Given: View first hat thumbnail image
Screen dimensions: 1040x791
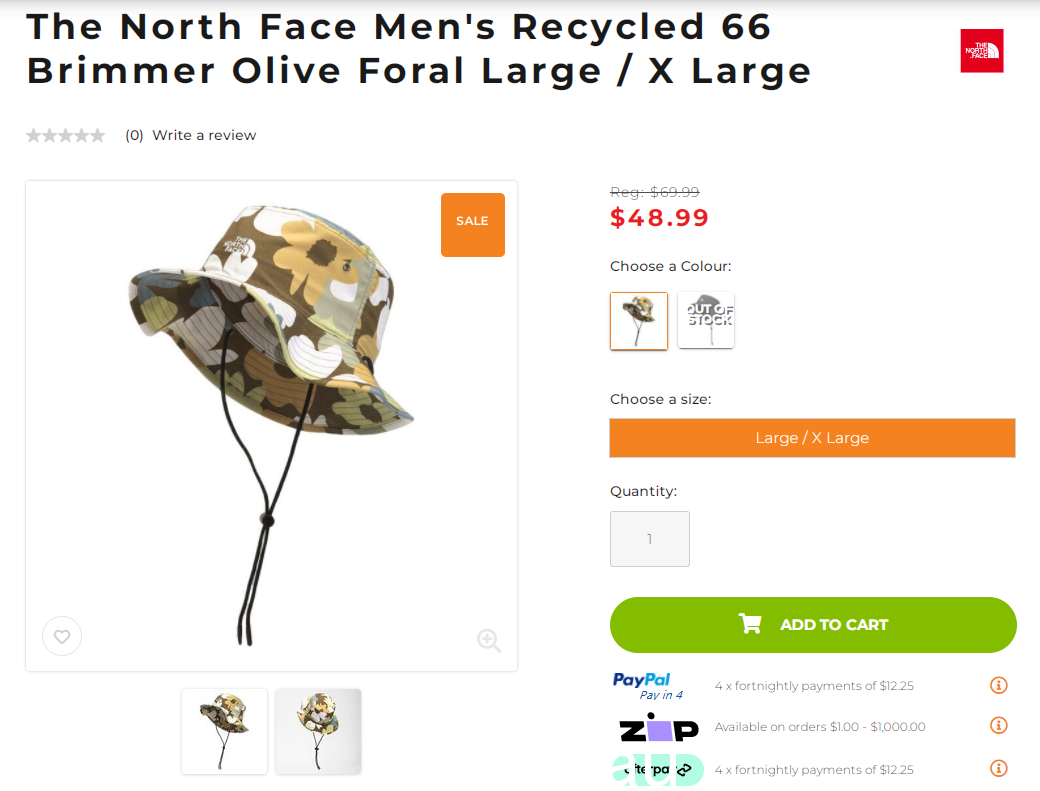Looking at the screenshot, I should pos(224,731).
